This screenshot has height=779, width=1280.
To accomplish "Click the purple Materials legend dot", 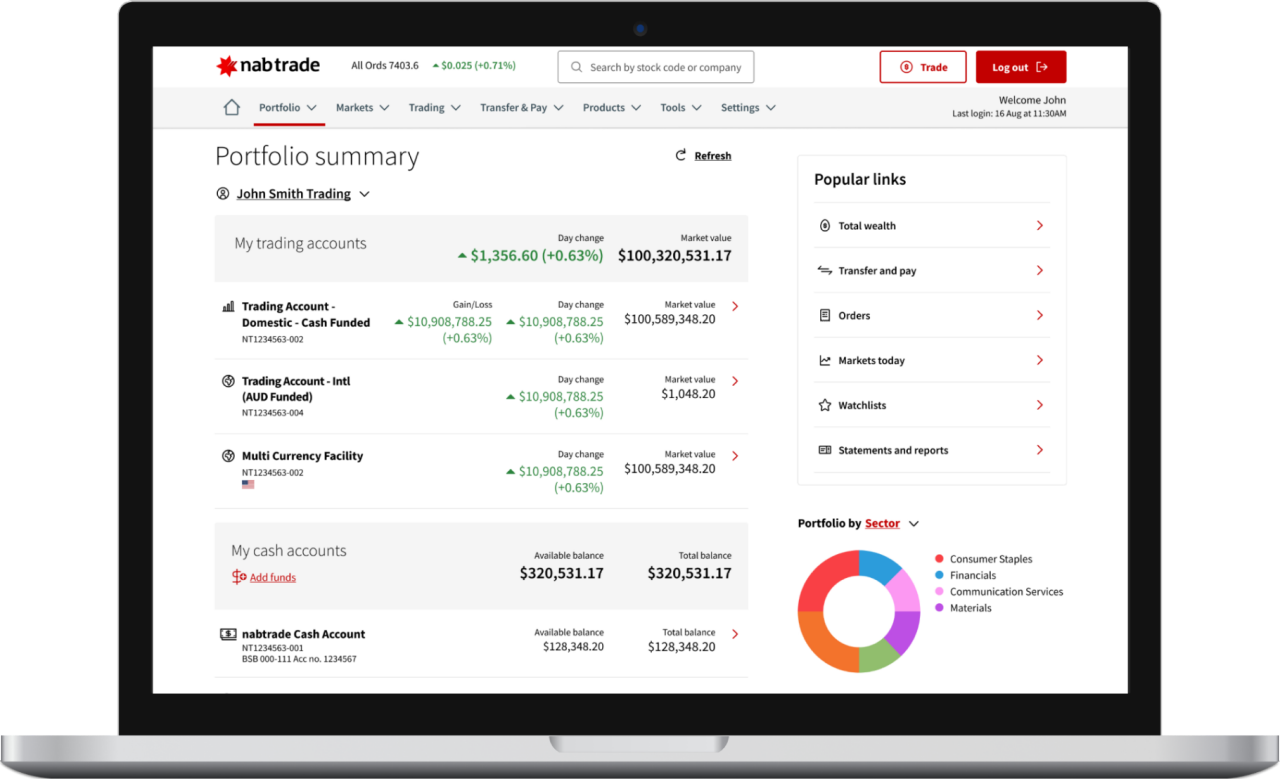I will click(939, 608).
